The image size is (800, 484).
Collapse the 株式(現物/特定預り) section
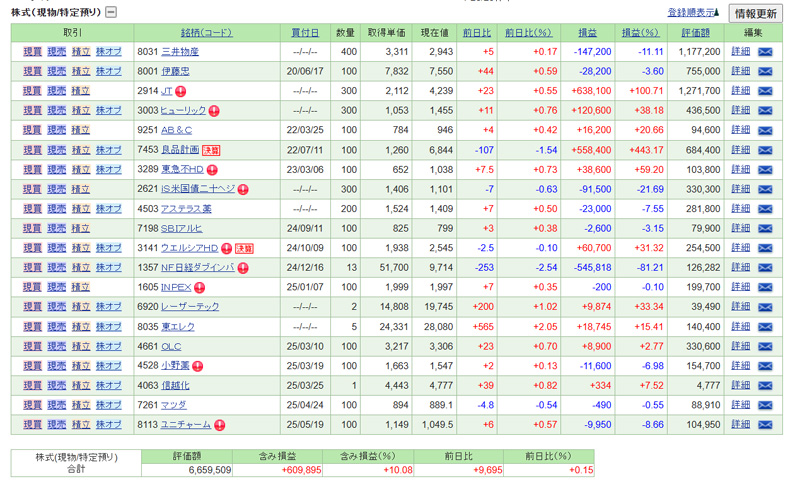pos(111,12)
